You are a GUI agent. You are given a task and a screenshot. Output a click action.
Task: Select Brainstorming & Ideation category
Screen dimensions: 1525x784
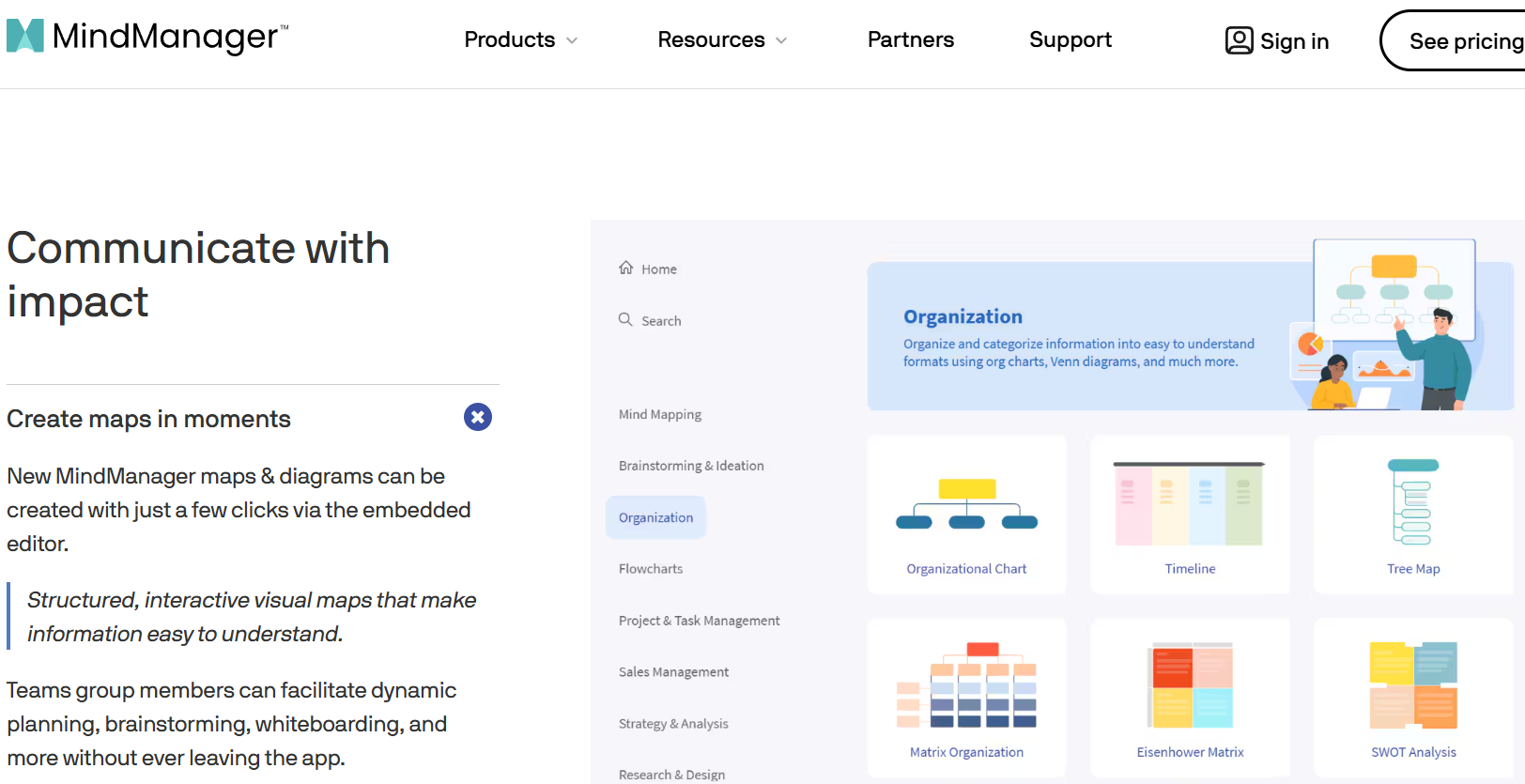(691, 466)
